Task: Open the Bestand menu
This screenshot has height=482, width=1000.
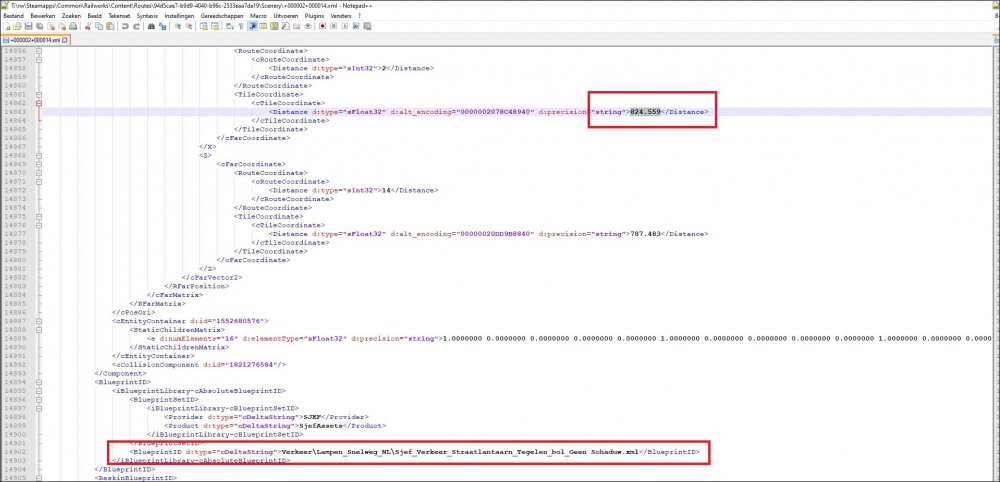Action: [14, 16]
